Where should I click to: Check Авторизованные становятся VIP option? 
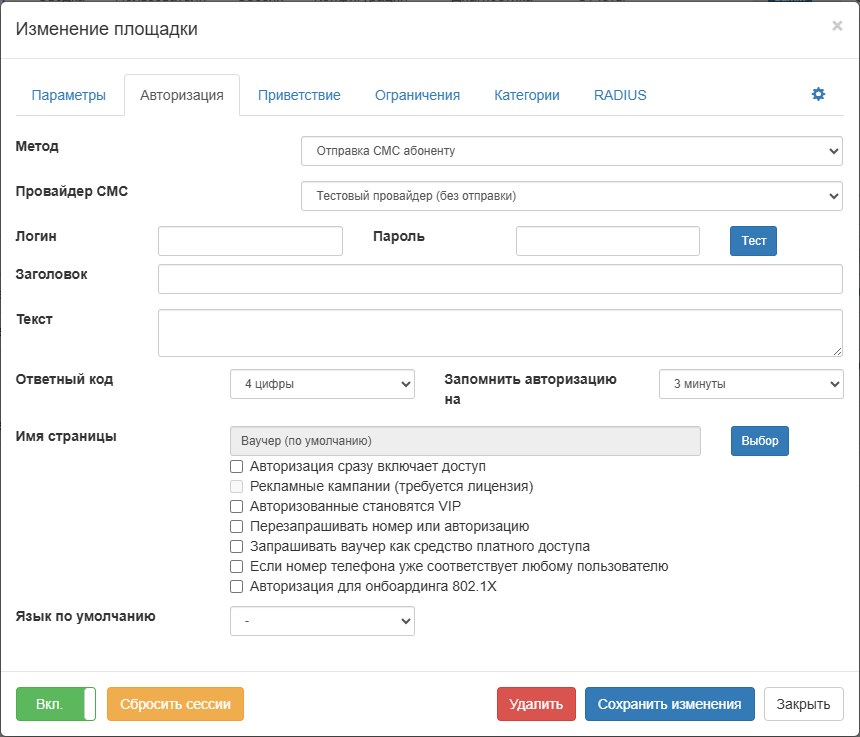[237, 506]
